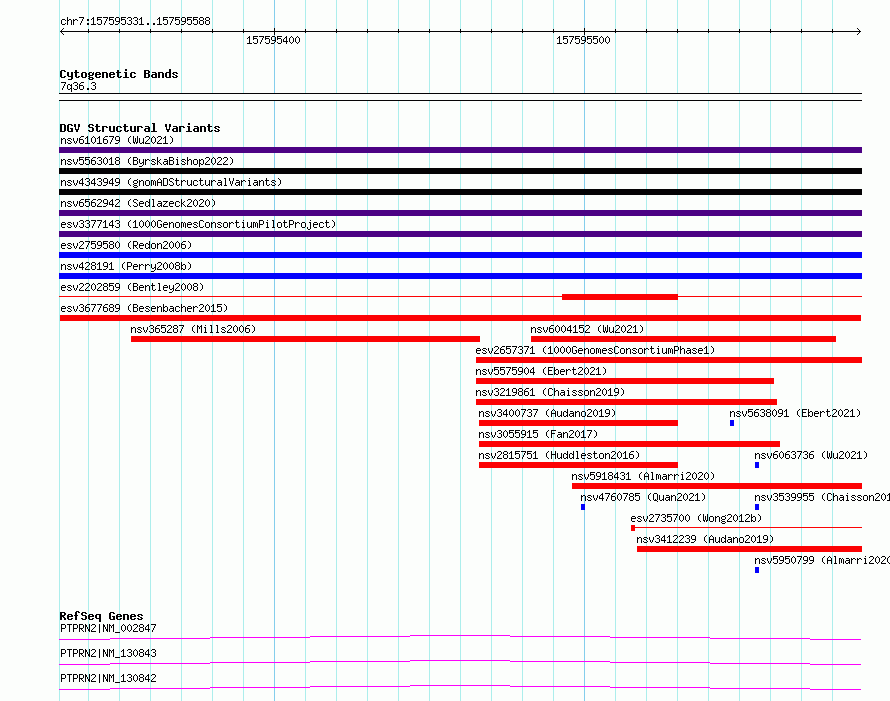Select the PTPRN2|NM_130843 gene label

point(108,653)
